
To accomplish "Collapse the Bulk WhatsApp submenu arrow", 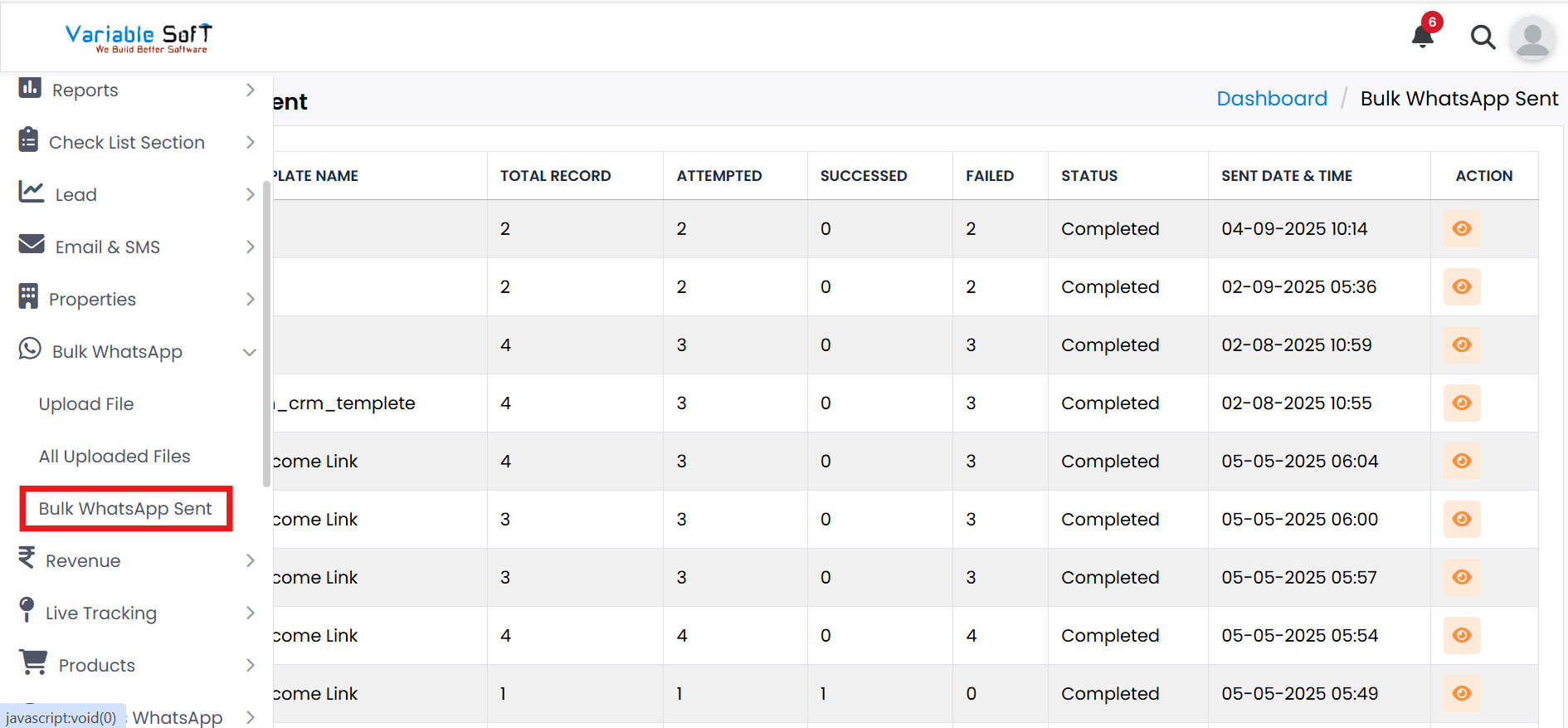I will pos(249,352).
